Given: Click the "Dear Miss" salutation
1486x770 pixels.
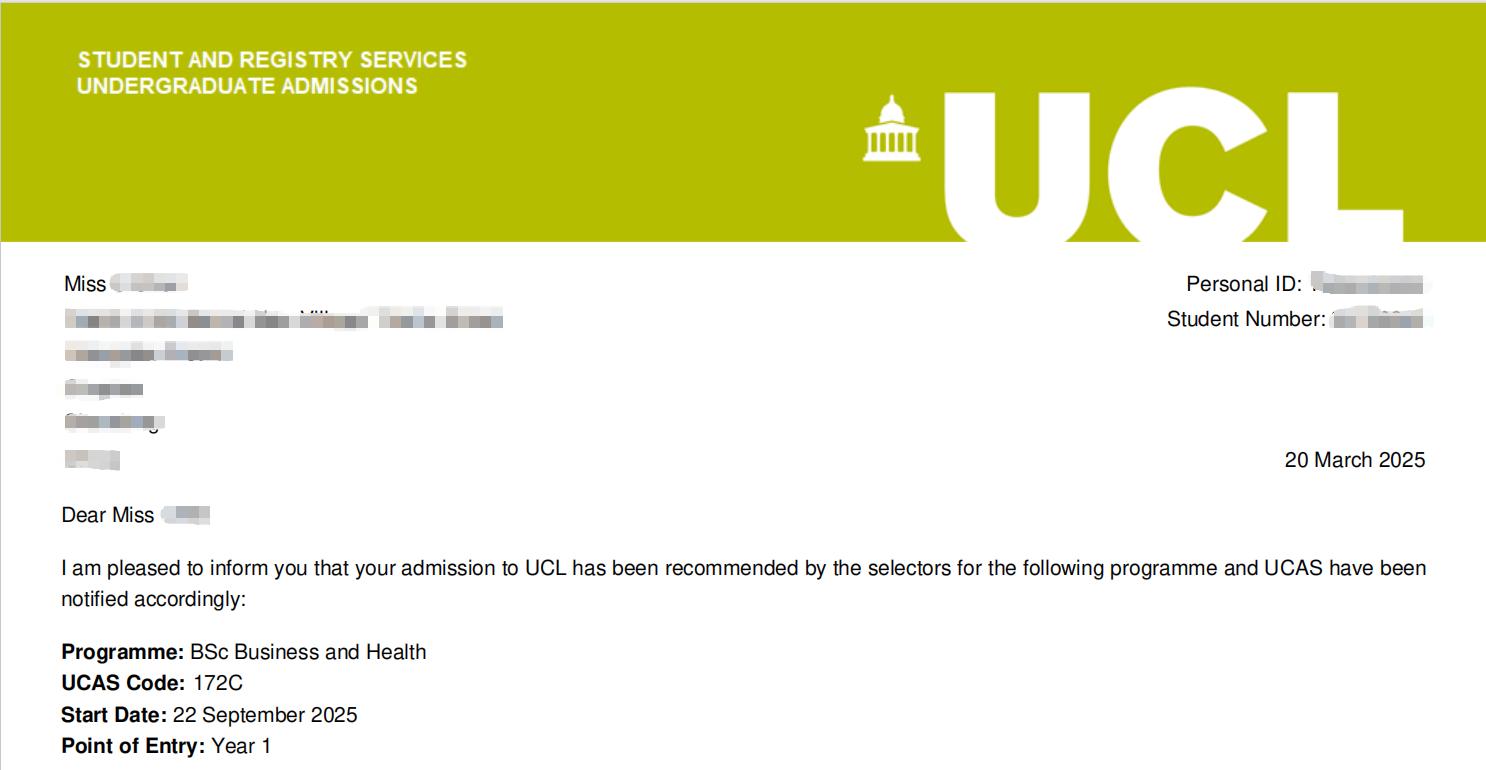Looking at the screenshot, I should tap(108, 515).
